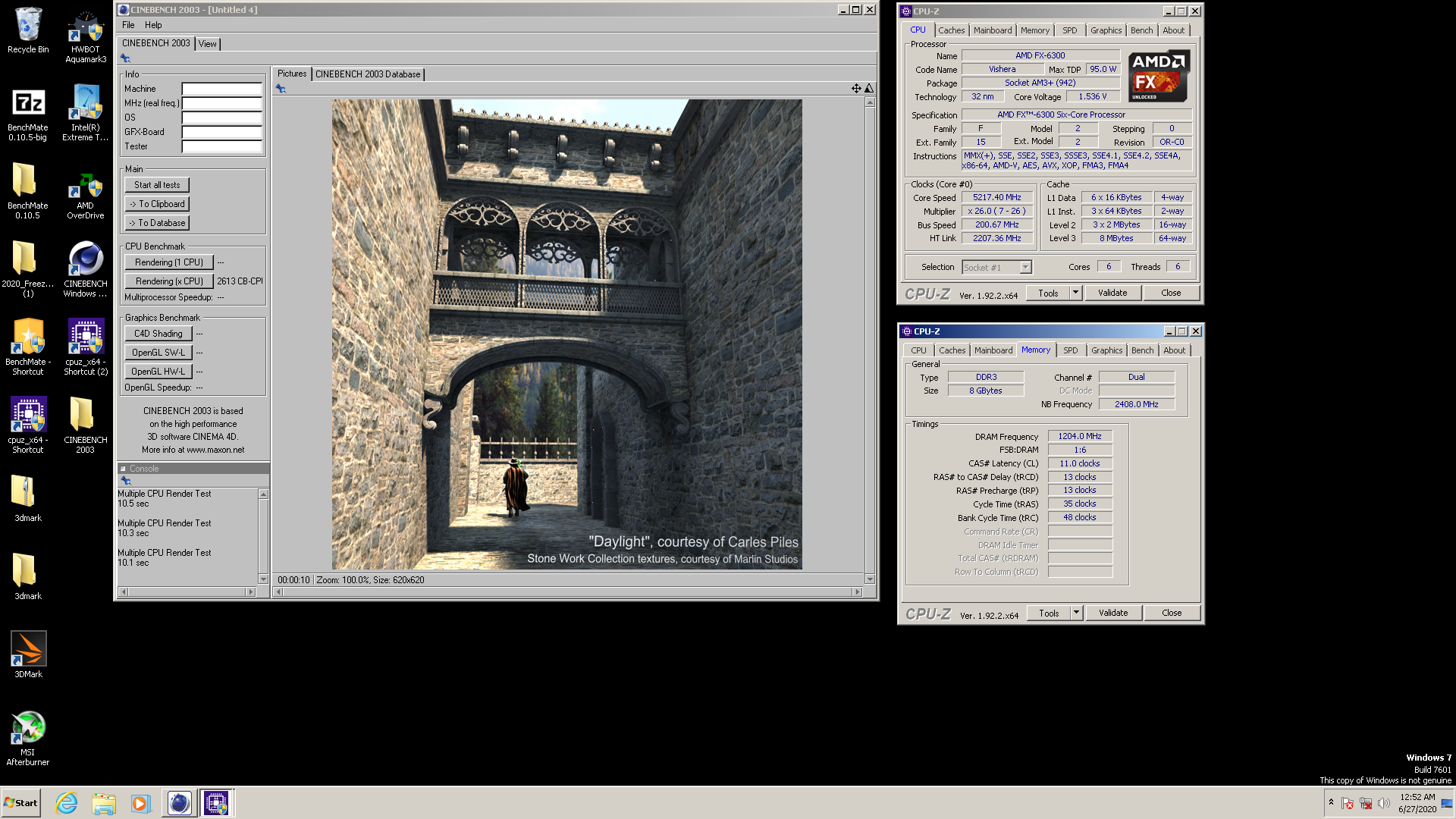Open the Help menu in CINEBENCH

(x=153, y=25)
